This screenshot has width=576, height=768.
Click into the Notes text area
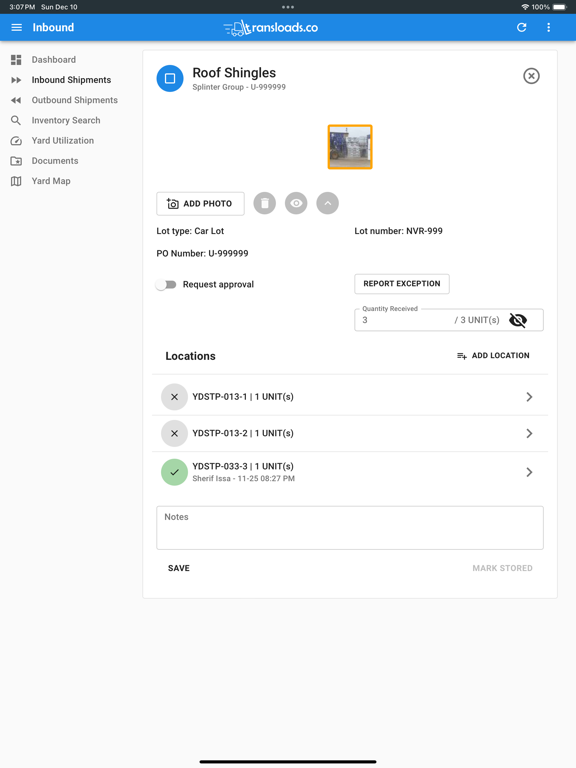[x=350, y=528]
